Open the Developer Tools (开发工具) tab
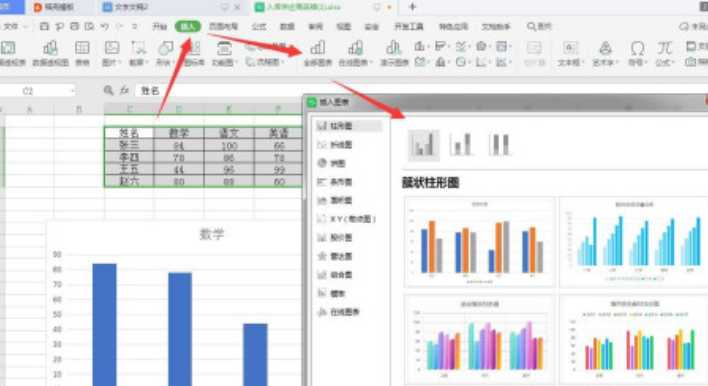 (x=409, y=27)
